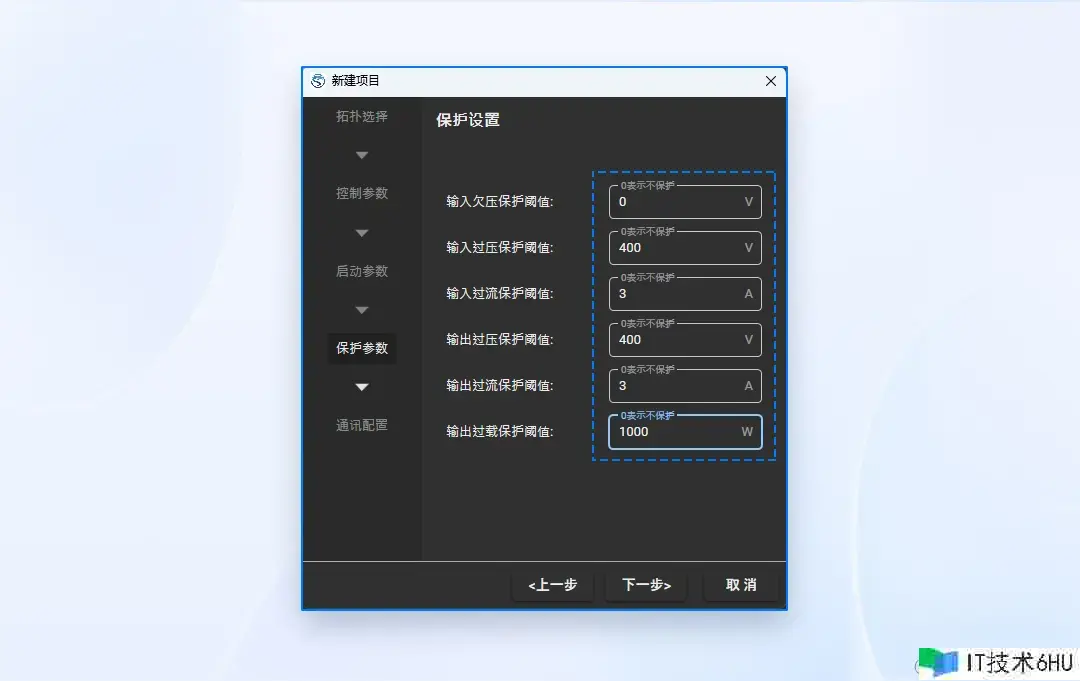Select the highlighted 保护参数 step

(361, 348)
